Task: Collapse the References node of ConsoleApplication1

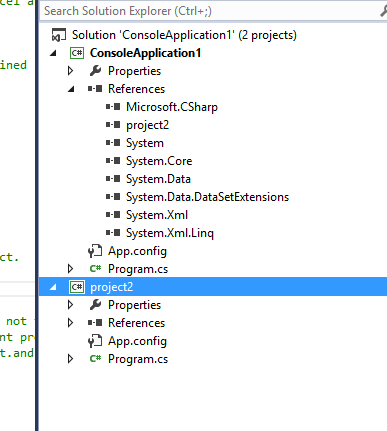Action: coord(71,89)
